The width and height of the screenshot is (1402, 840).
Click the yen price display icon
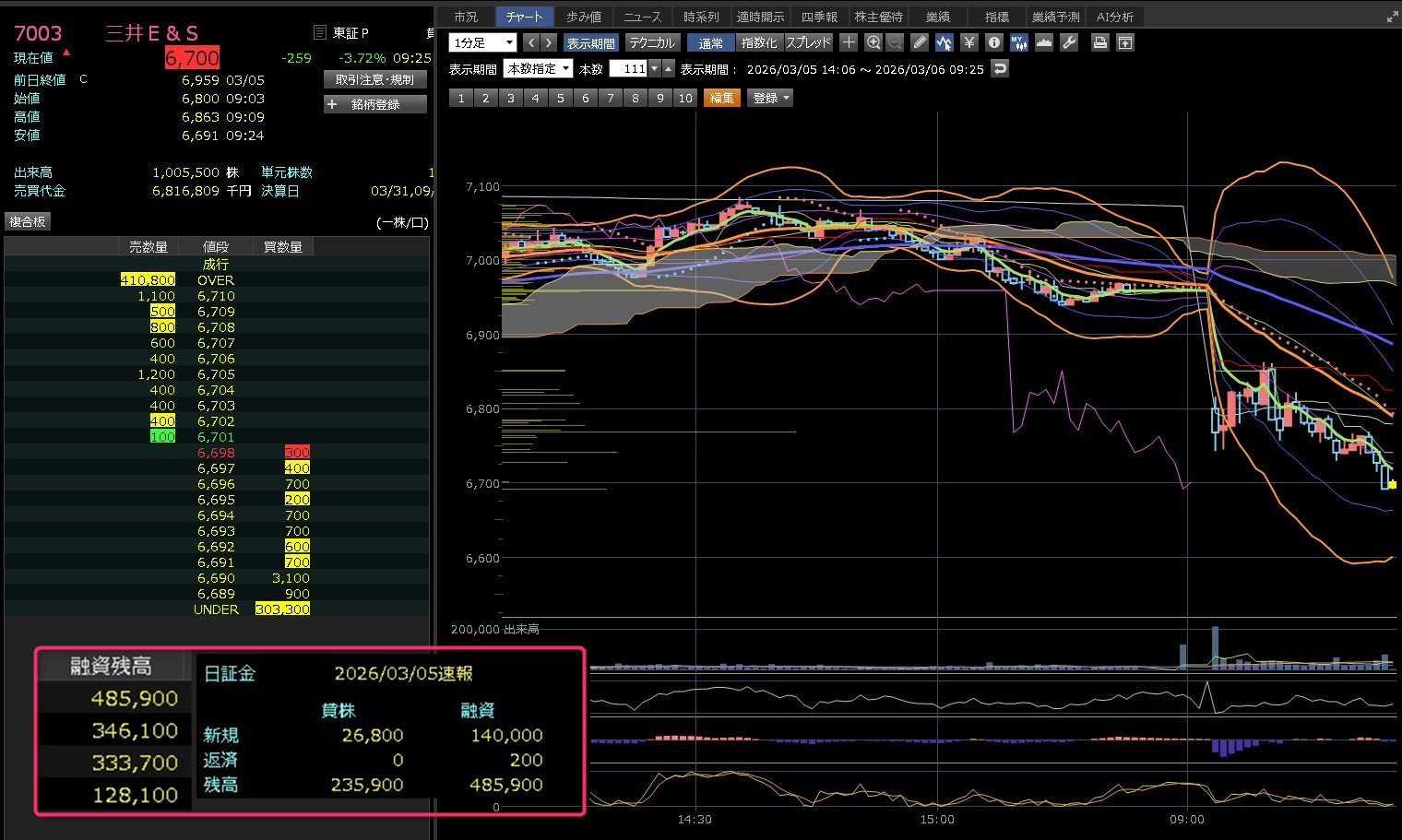click(968, 42)
